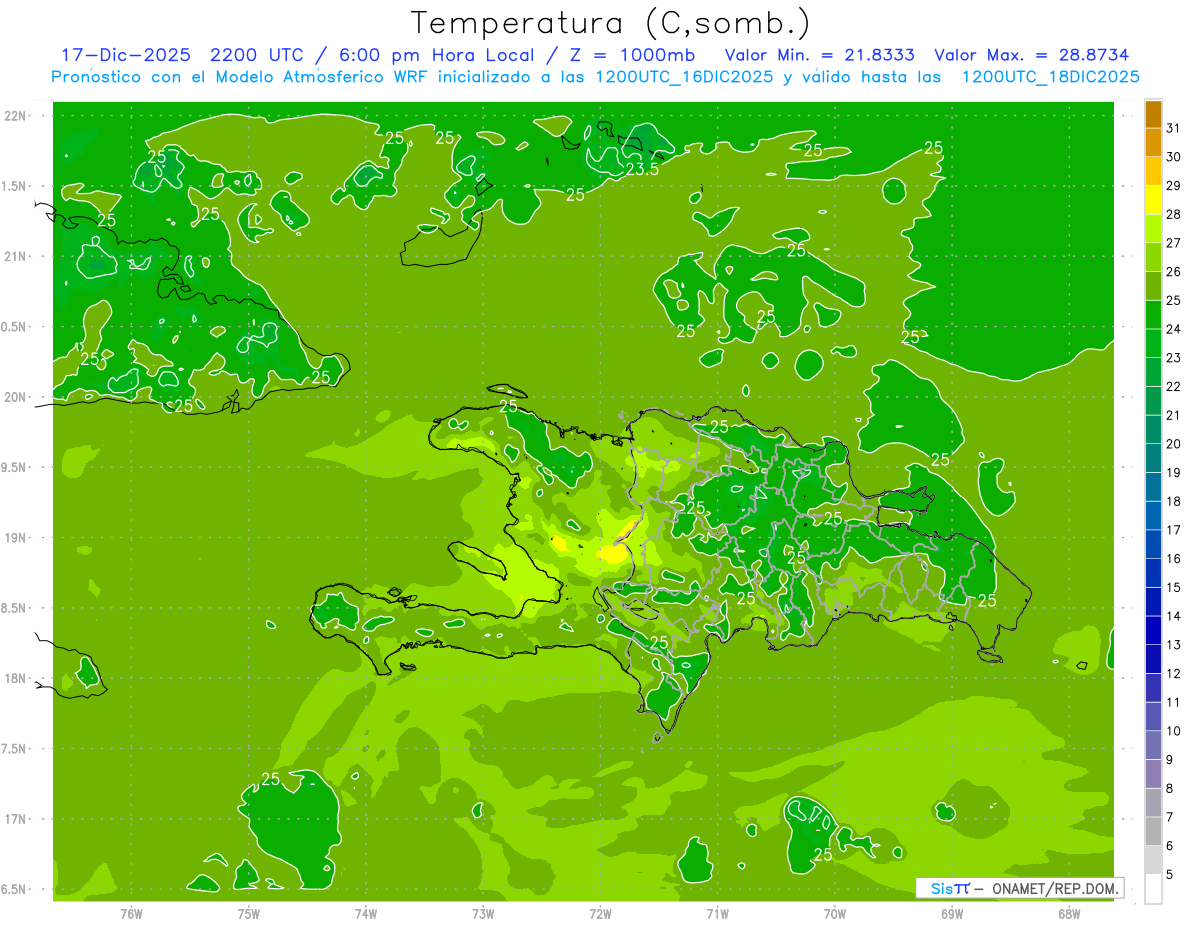The image size is (1200, 927).
Task: Click the colorbar label "5"
Action: (1170, 875)
